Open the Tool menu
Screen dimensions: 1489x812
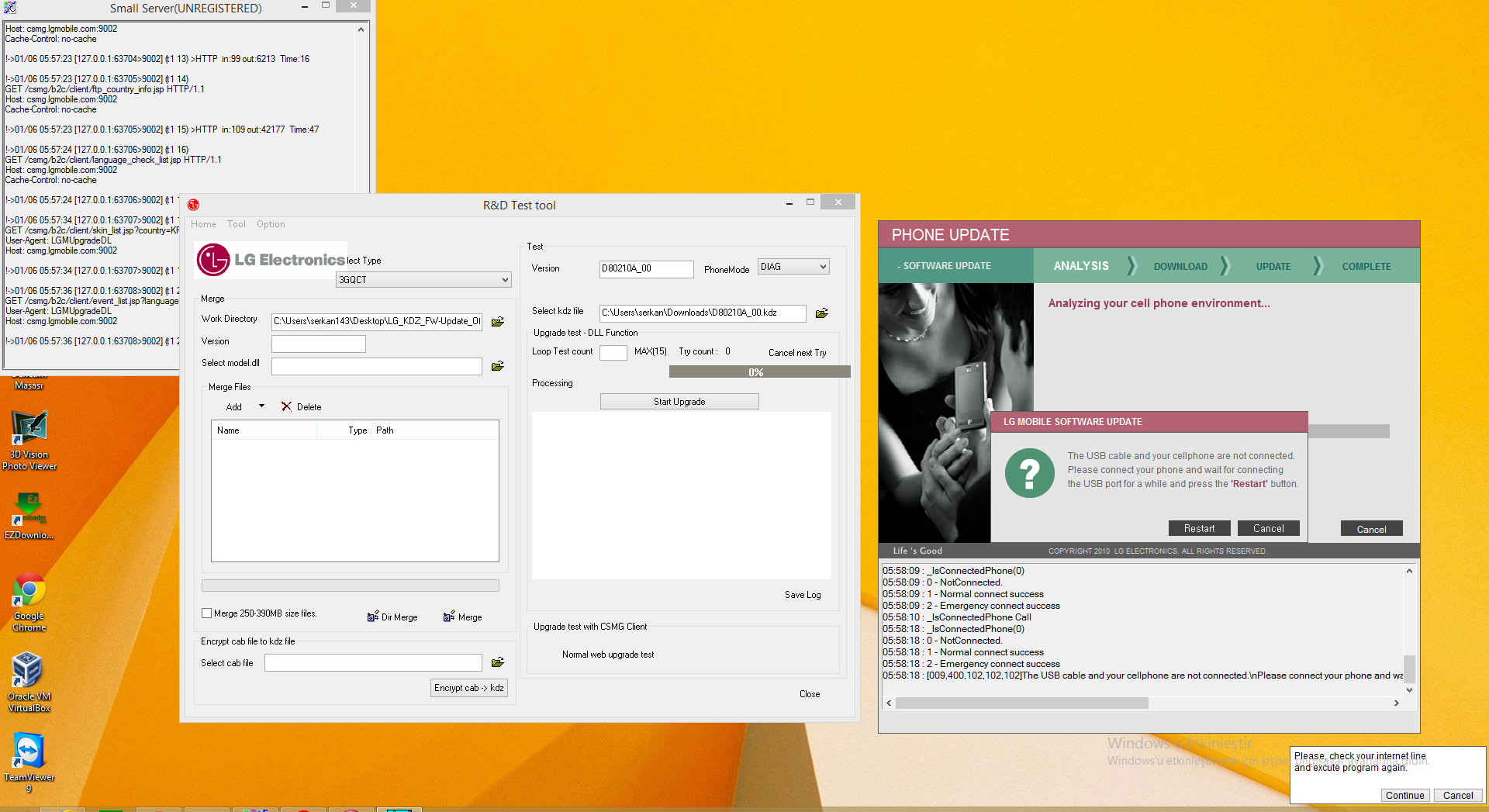point(236,224)
